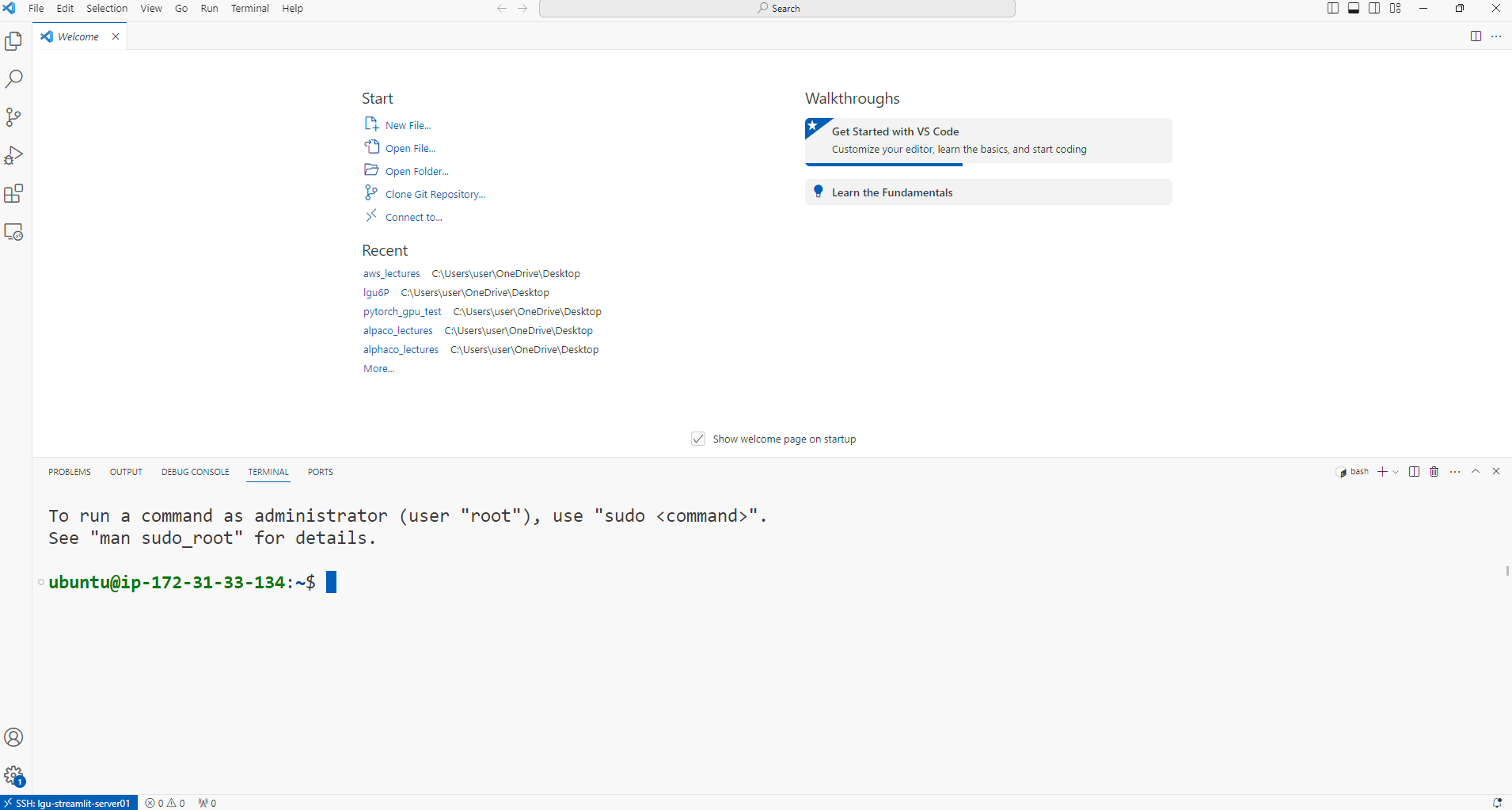
Task: Kill terminal with trash icon
Action: click(1434, 472)
